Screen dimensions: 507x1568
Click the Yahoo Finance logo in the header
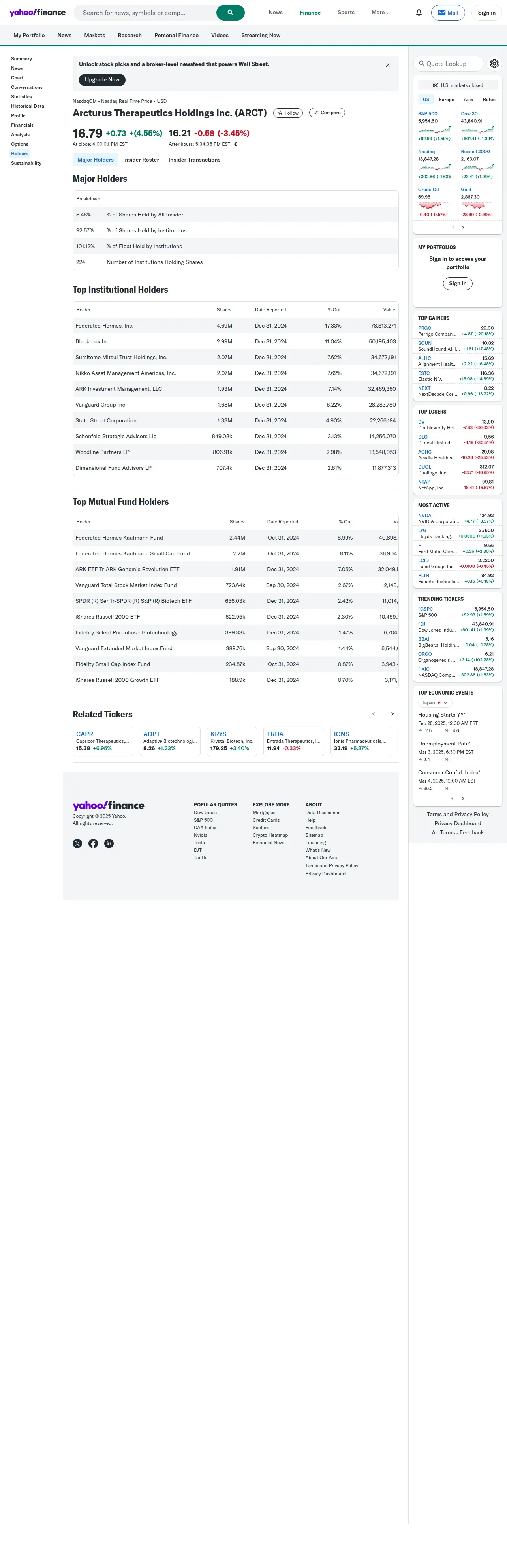tap(37, 12)
